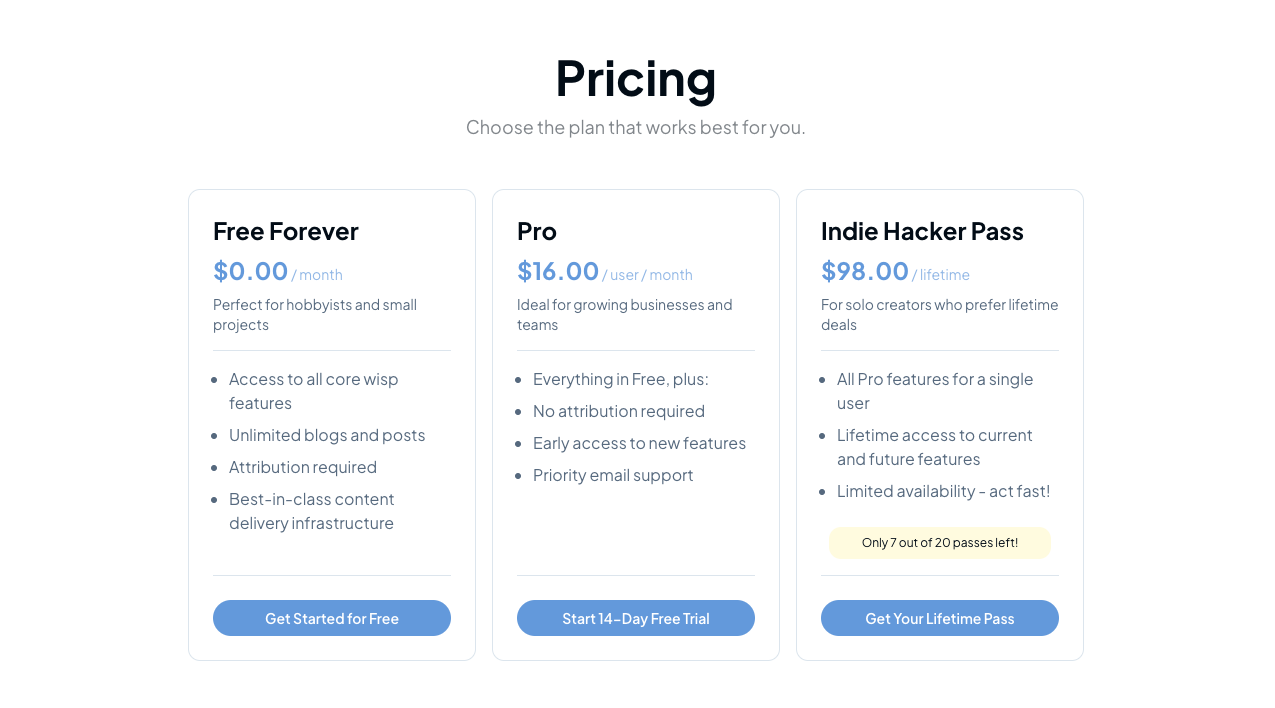Image resolution: width=1275 pixels, height=708 pixels.
Task: Click the 'Priority email support' feature
Action: (613, 475)
